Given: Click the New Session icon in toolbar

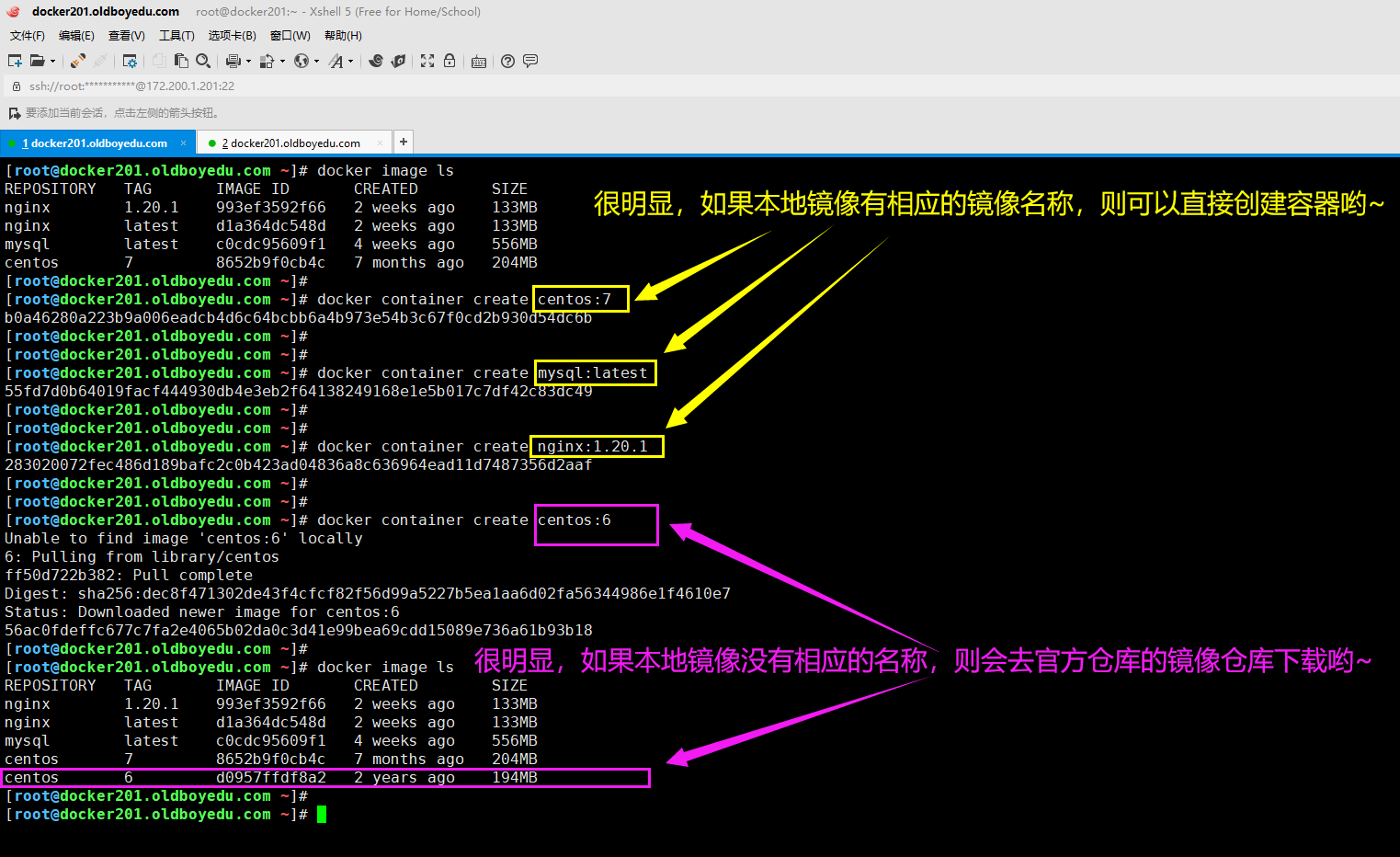Looking at the screenshot, I should pyautogui.click(x=15, y=61).
